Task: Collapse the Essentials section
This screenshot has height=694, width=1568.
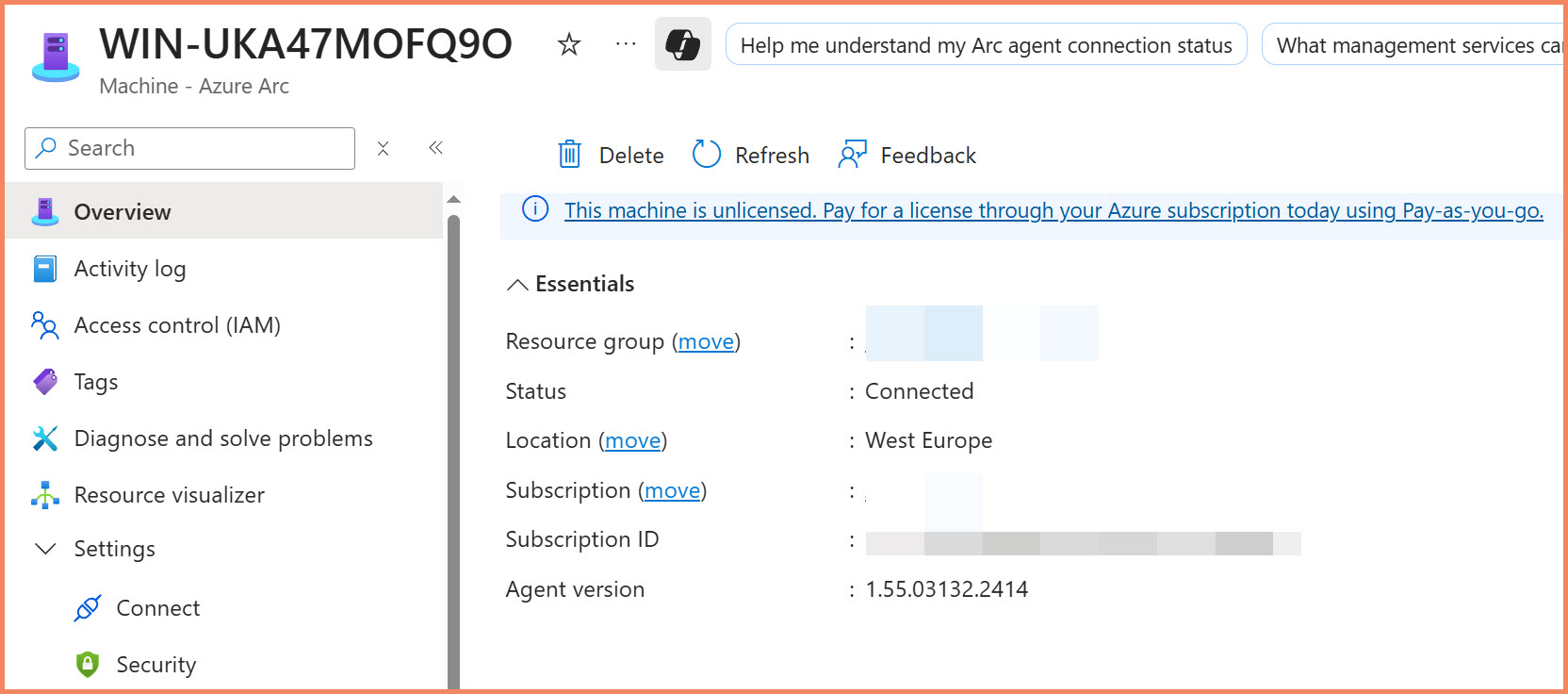Action: (x=517, y=284)
